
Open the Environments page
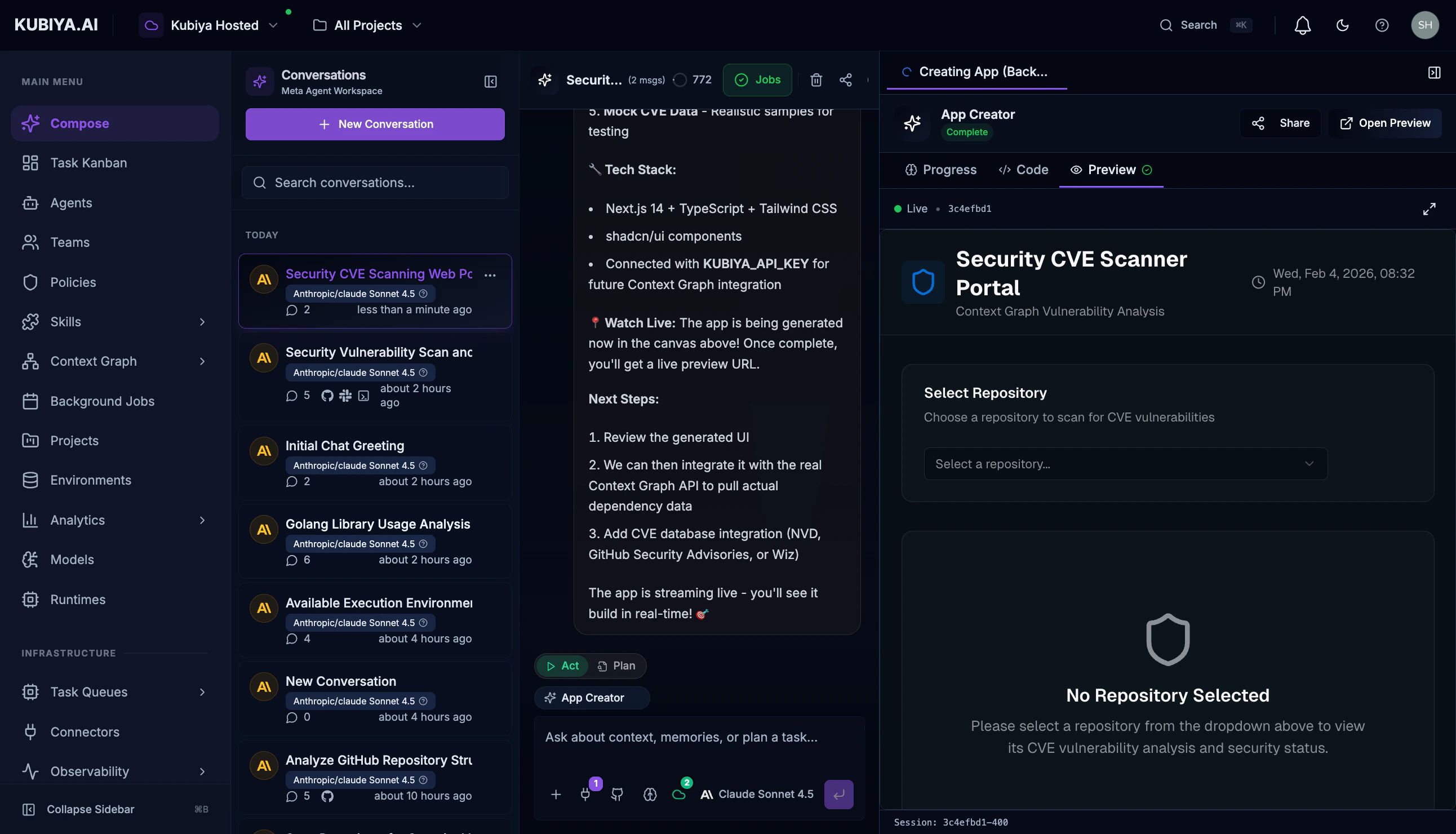coord(114,480)
